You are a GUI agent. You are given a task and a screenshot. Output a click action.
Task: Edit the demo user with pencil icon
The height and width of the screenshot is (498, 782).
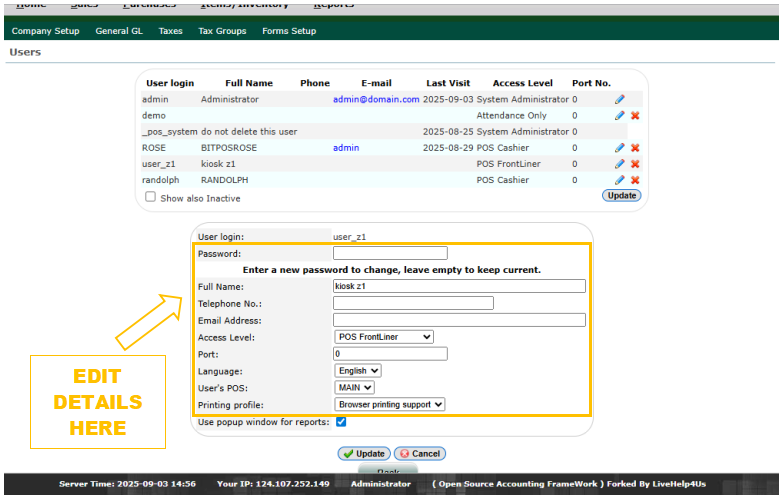tap(619, 115)
